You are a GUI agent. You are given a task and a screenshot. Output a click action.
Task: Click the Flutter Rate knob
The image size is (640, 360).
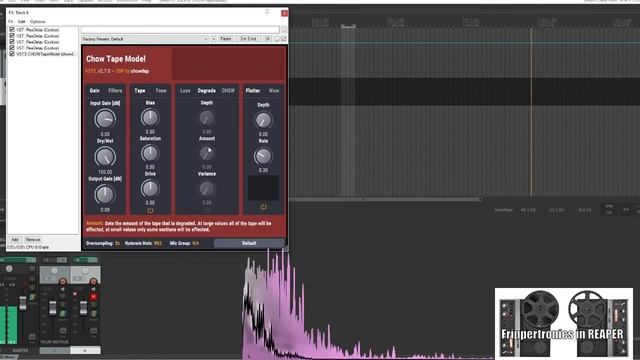click(263, 156)
